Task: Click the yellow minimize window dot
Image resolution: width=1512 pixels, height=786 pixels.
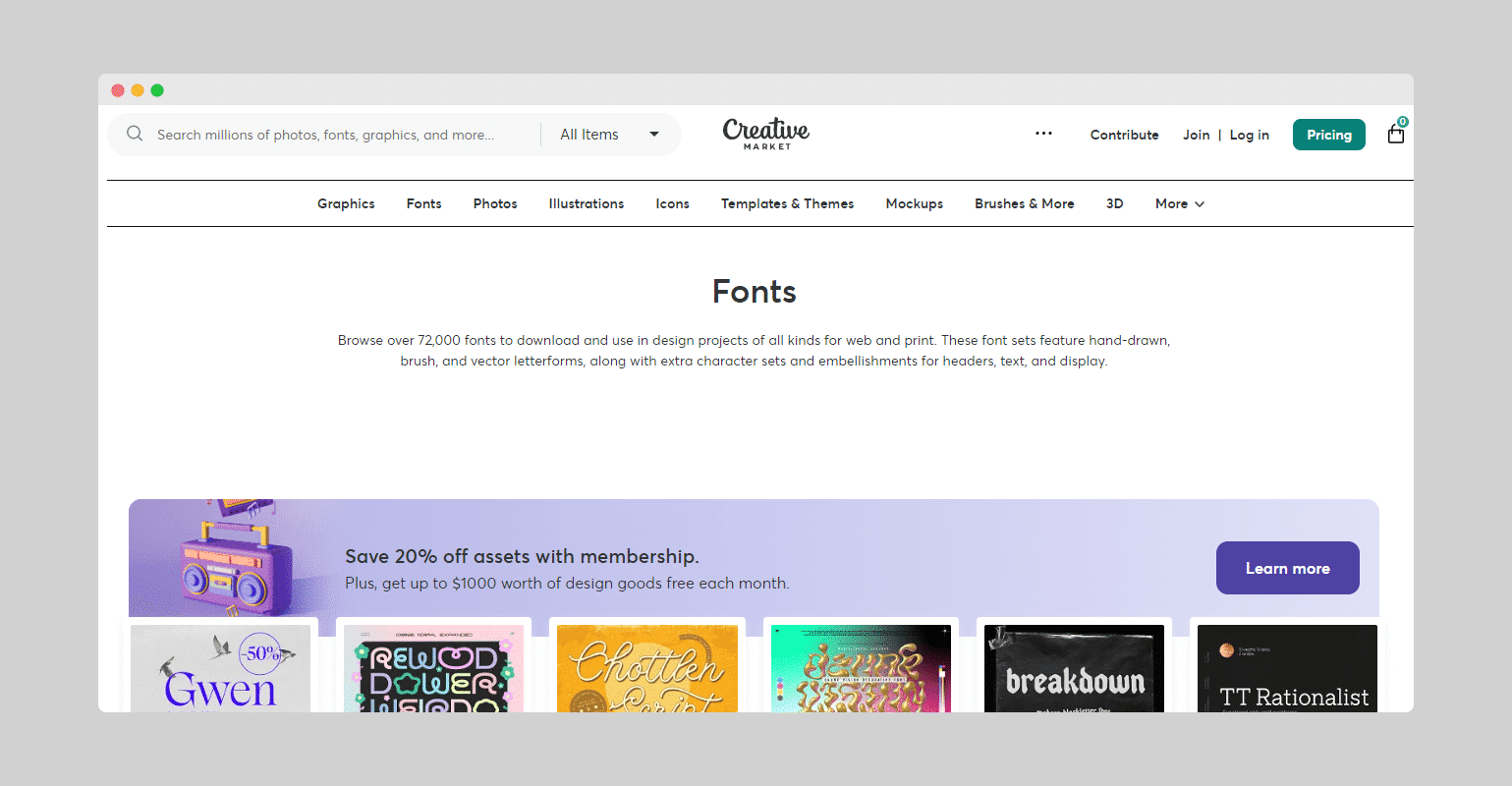Action: [x=138, y=90]
